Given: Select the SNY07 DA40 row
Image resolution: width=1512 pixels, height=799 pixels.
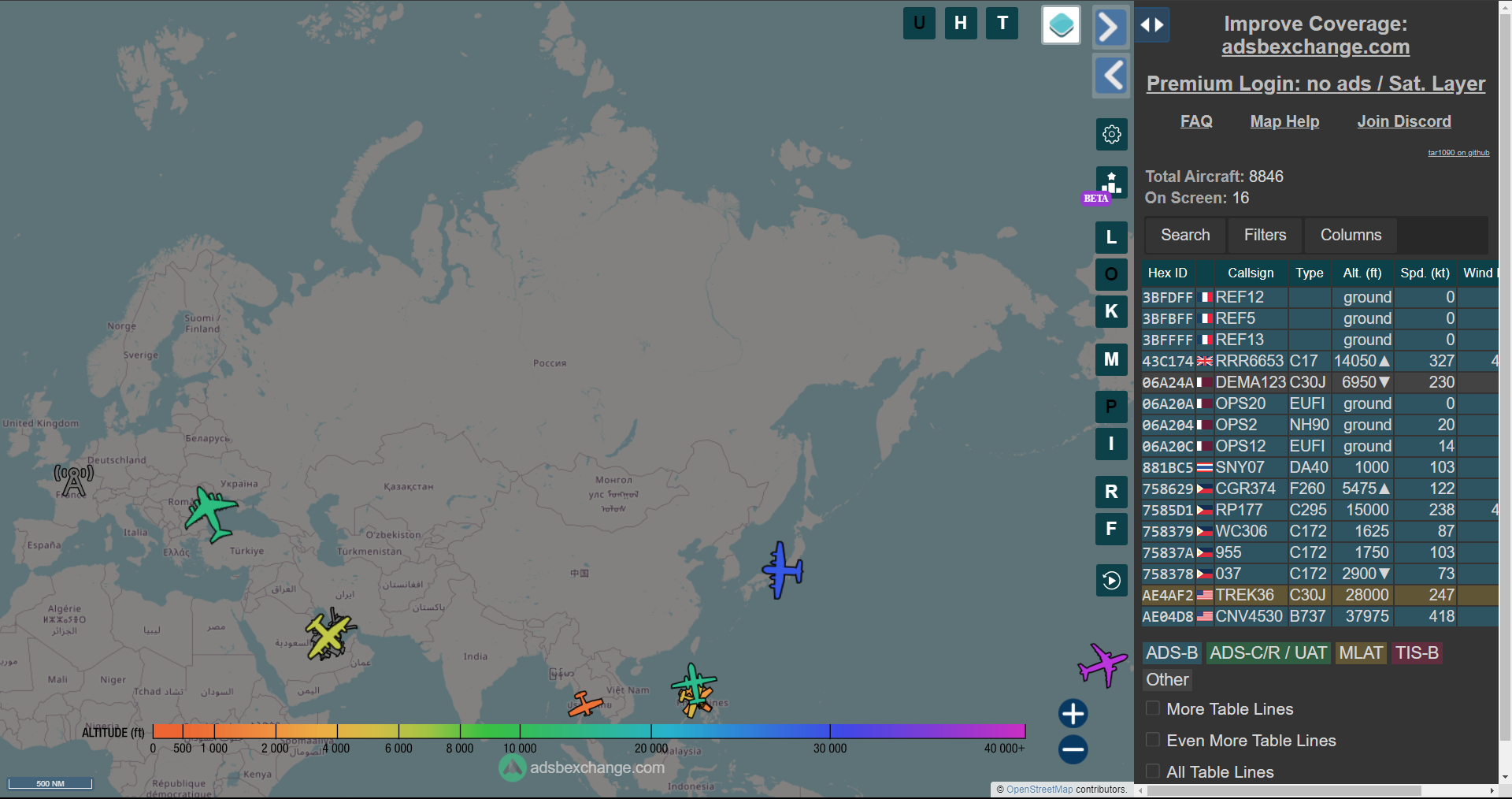Looking at the screenshot, I should (x=1320, y=467).
